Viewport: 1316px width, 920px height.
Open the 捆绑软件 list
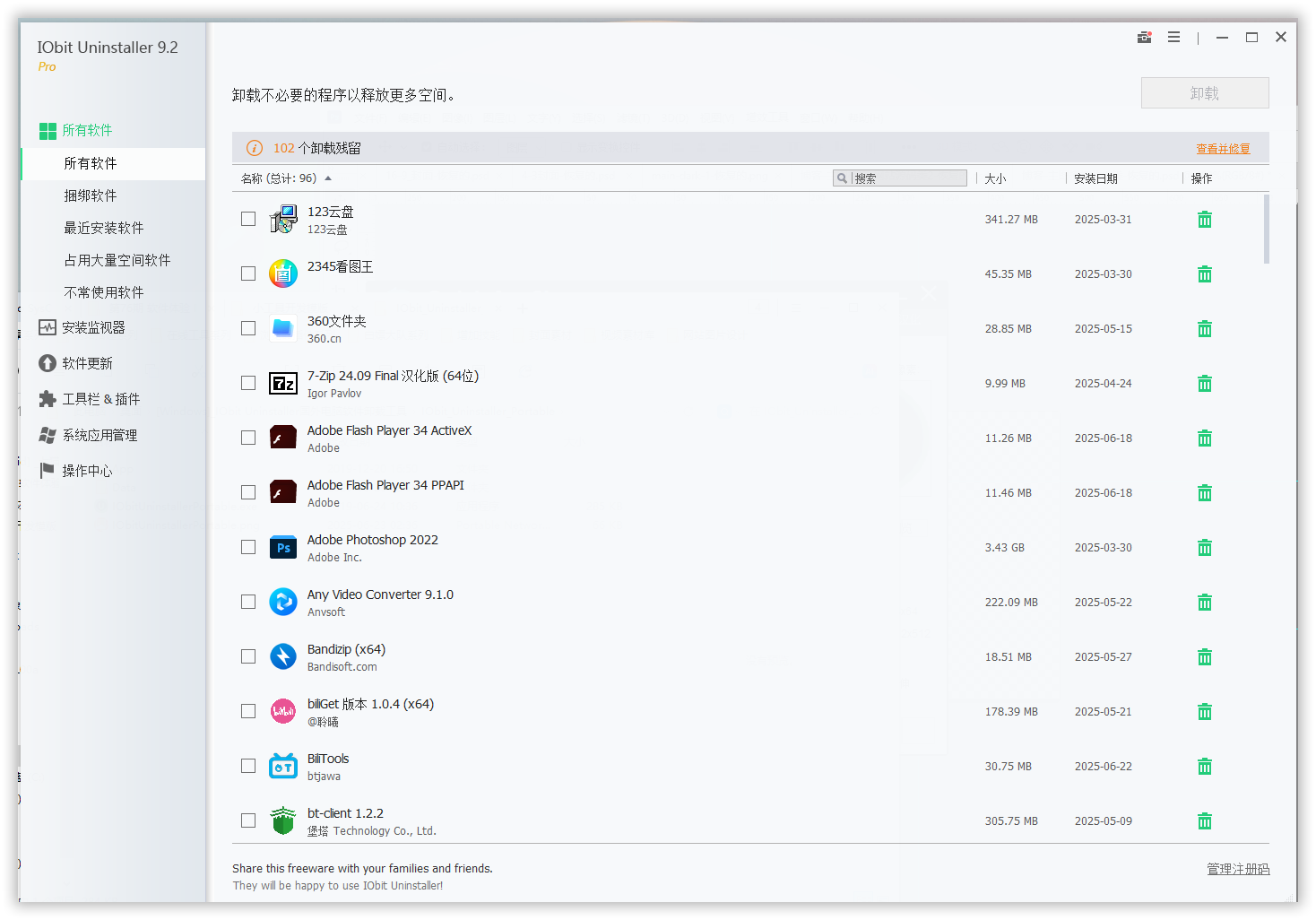[x=91, y=195]
